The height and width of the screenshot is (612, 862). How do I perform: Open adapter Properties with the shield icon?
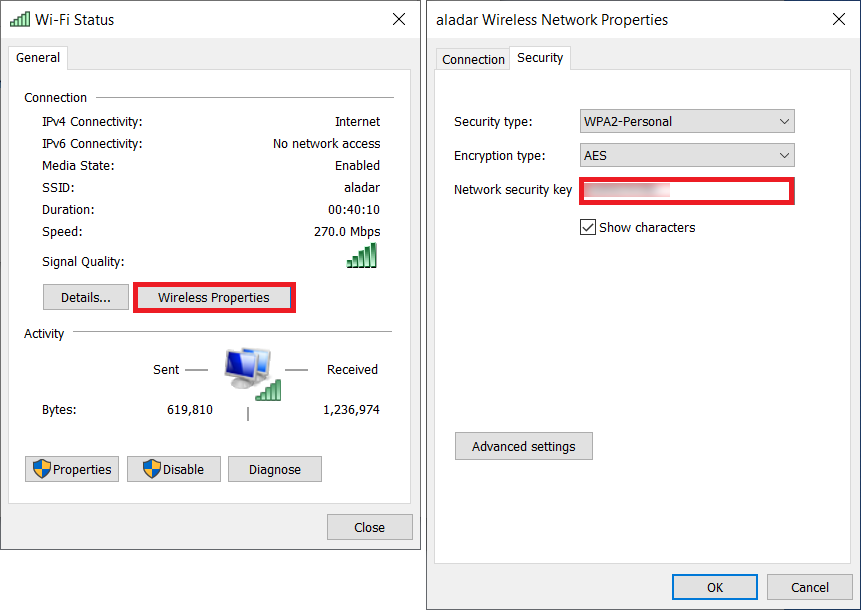click(72, 469)
